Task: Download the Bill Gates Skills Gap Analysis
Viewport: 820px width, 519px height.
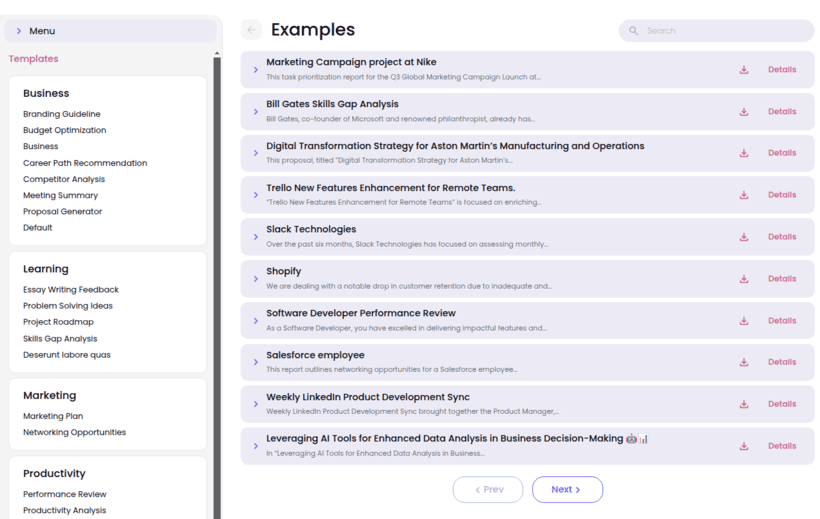Action: tap(743, 112)
